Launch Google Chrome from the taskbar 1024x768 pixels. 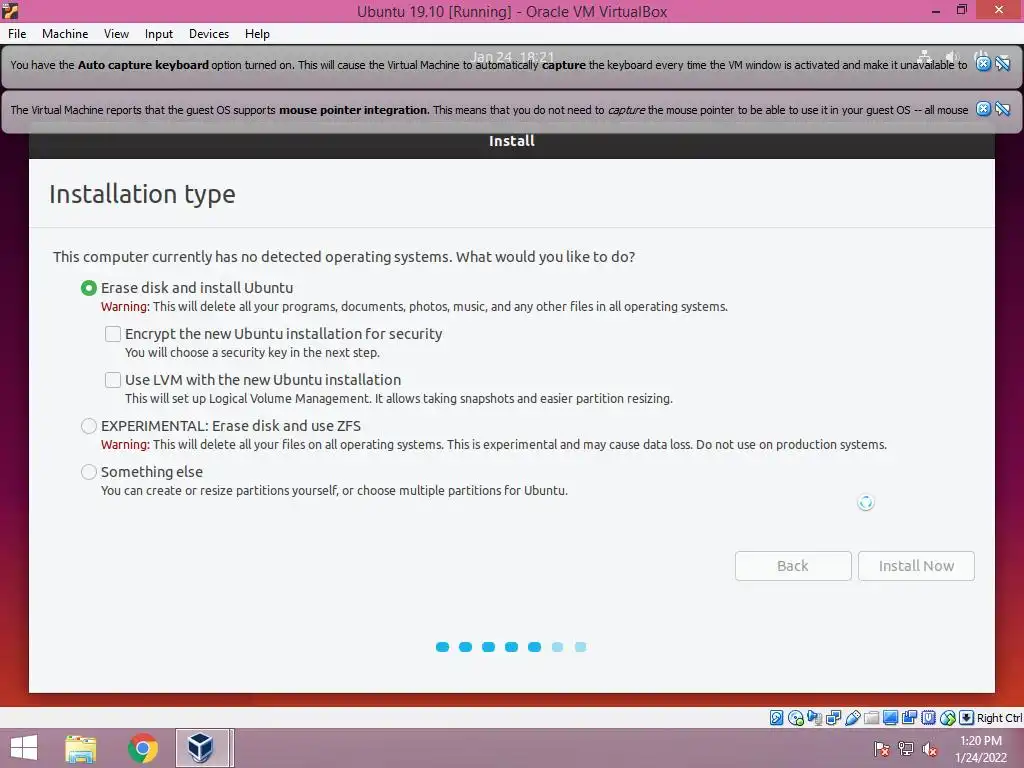[143, 748]
